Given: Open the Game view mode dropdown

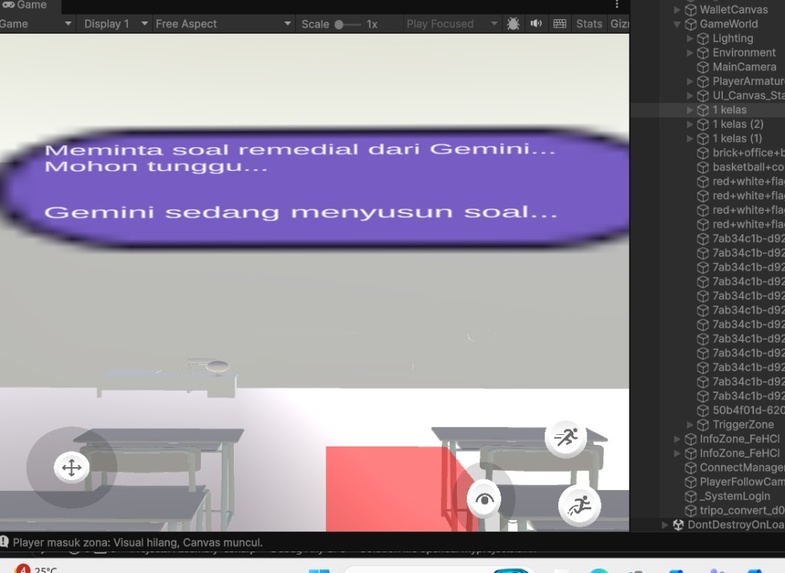Looking at the screenshot, I should (x=35, y=24).
